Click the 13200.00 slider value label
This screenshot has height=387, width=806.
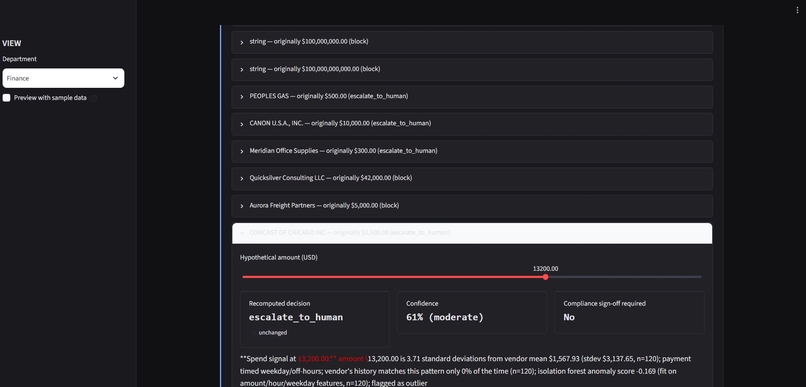(545, 269)
